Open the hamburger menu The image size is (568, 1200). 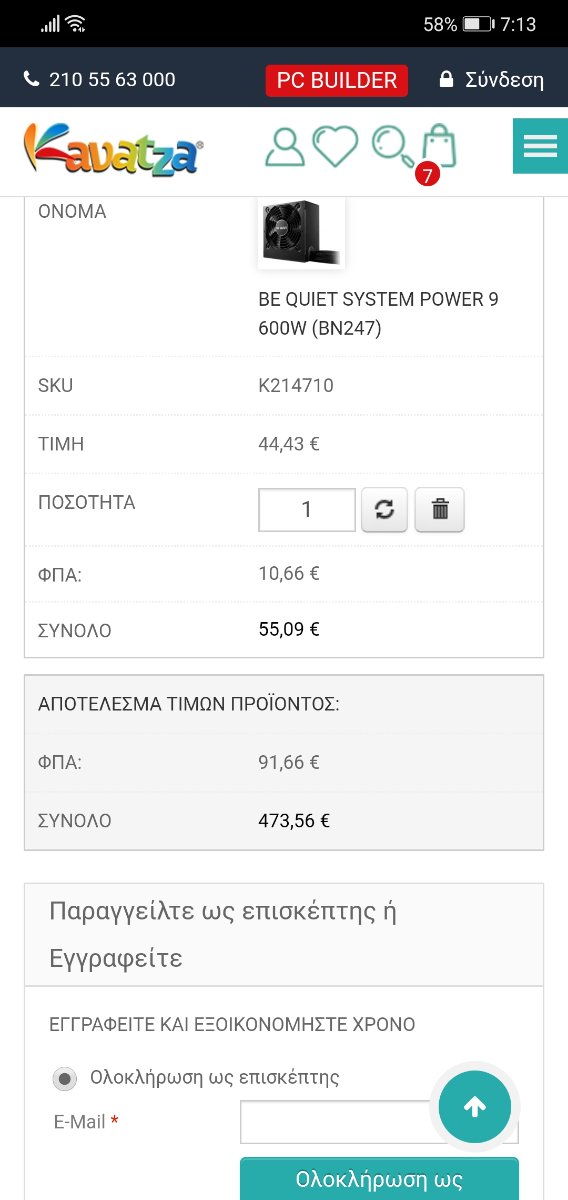click(540, 146)
